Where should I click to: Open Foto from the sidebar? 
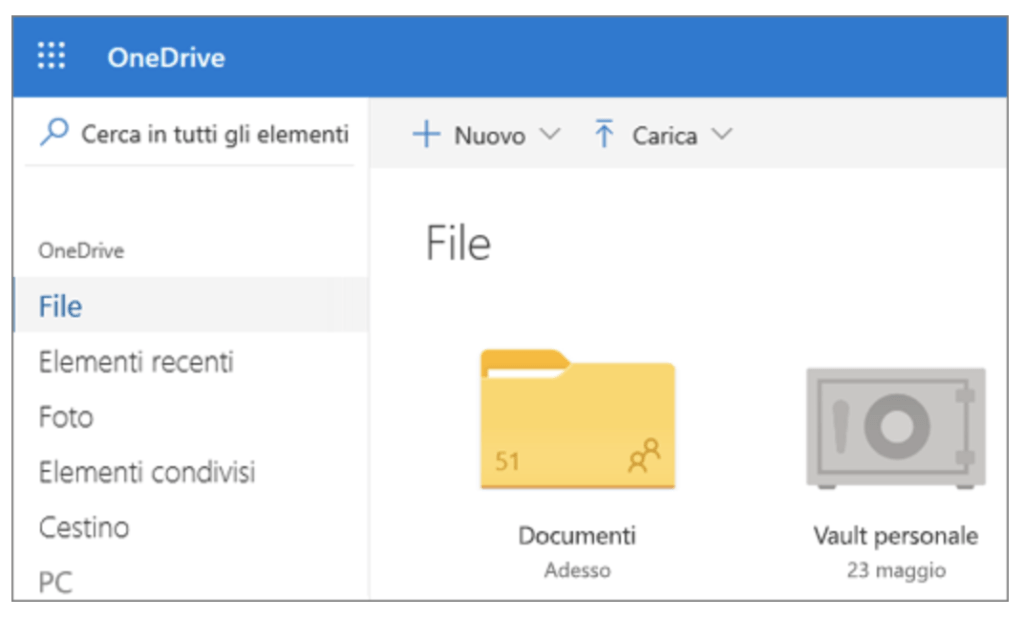(x=66, y=416)
